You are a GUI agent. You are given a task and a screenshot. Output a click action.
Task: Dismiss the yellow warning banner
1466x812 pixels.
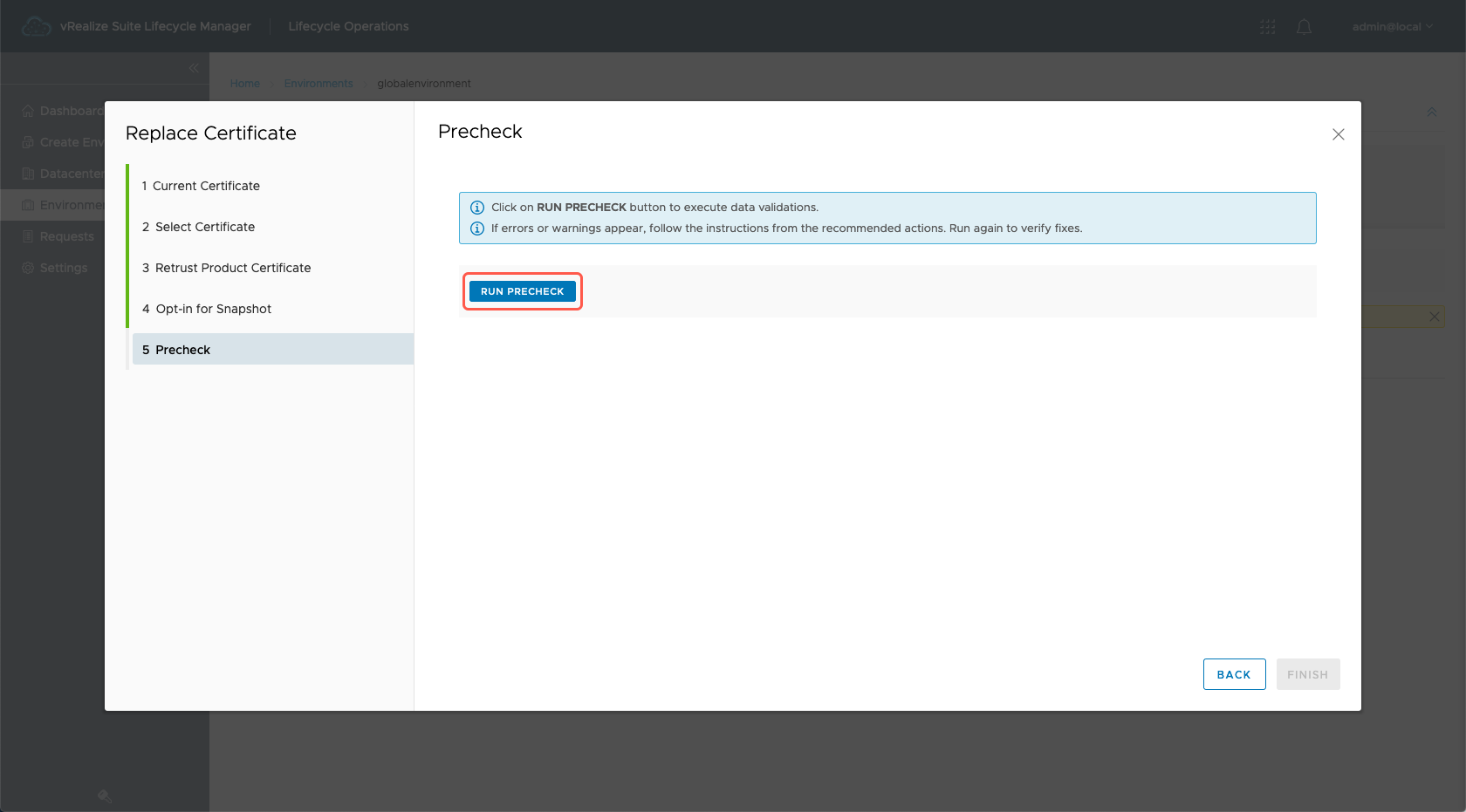(1434, 317)
